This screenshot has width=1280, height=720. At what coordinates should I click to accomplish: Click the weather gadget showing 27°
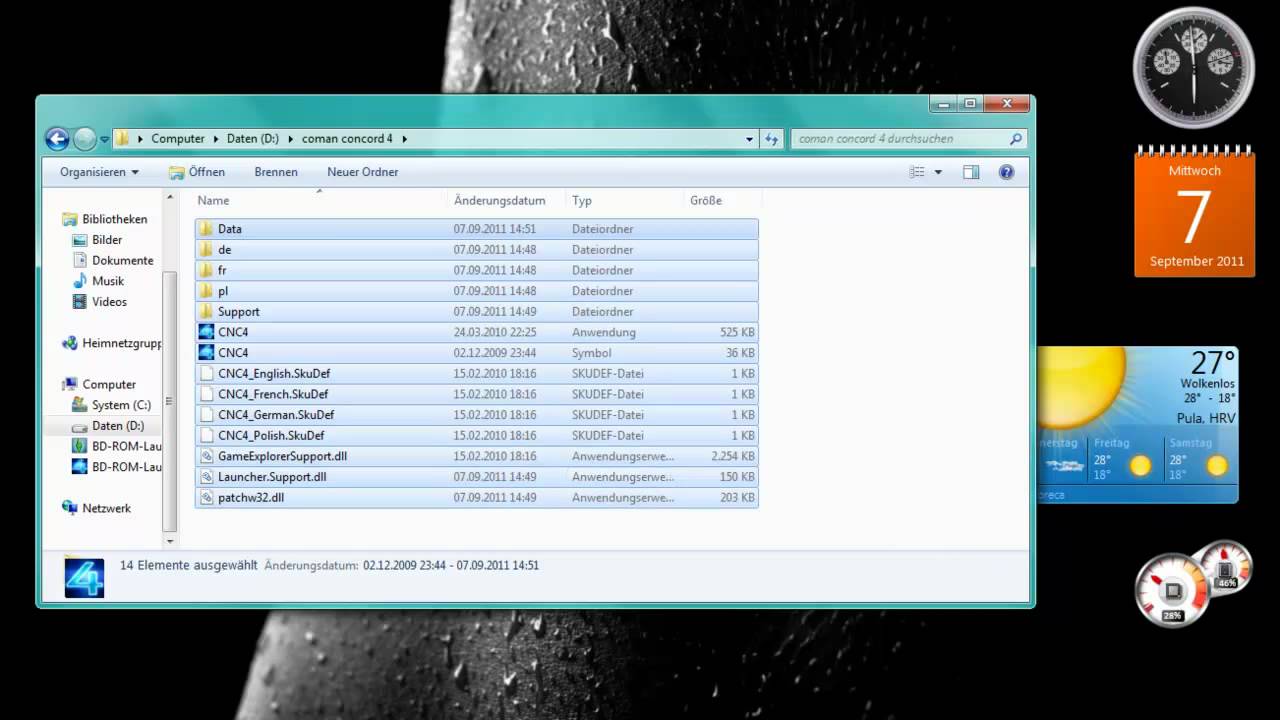pos(1138,424)
